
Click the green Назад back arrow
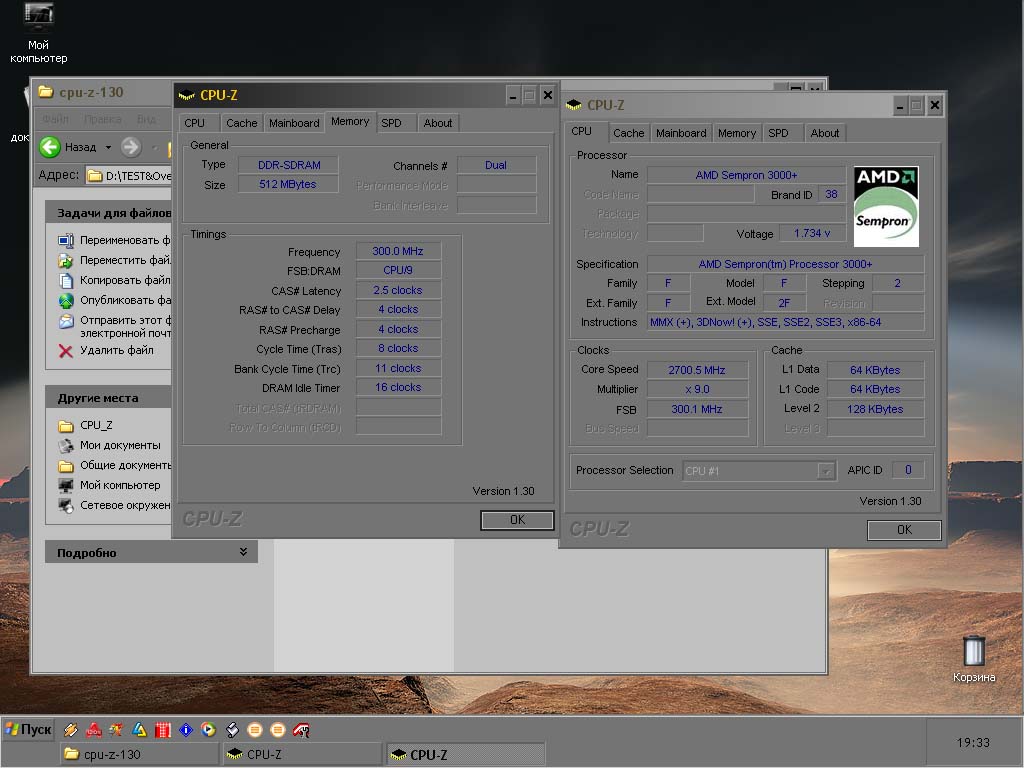50,147
